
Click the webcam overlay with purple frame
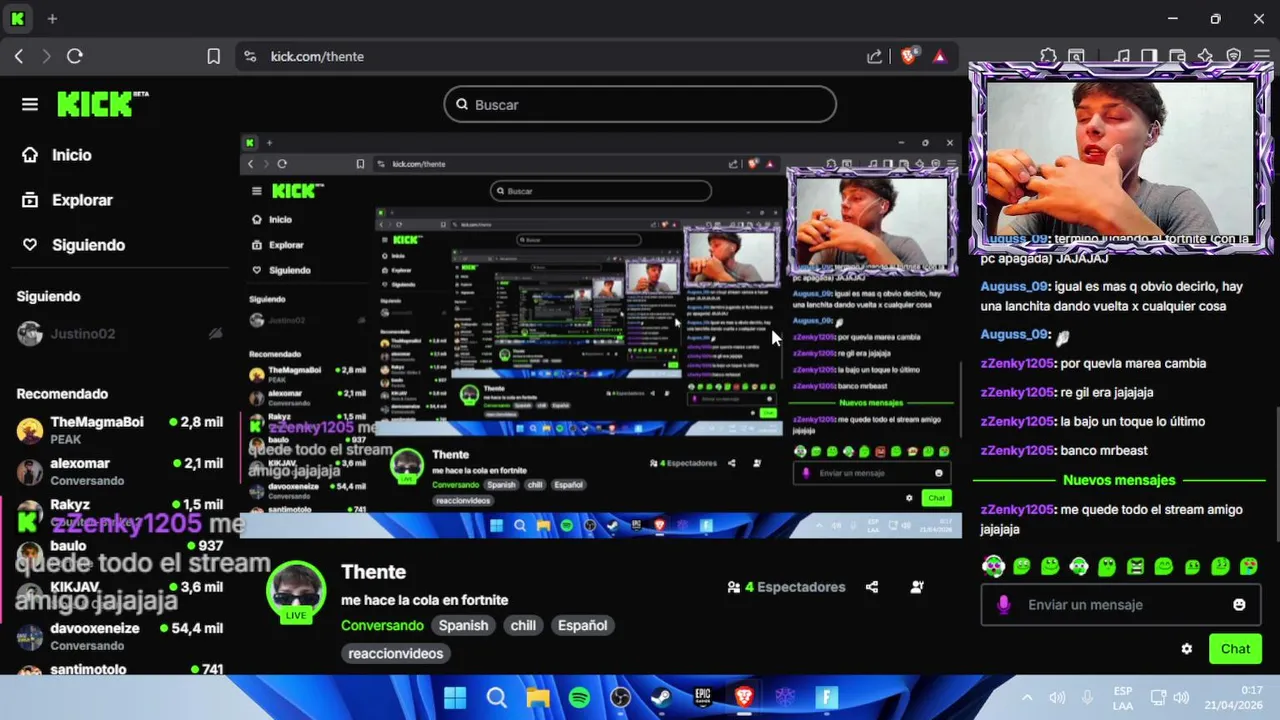click(x=1120, y=158)
